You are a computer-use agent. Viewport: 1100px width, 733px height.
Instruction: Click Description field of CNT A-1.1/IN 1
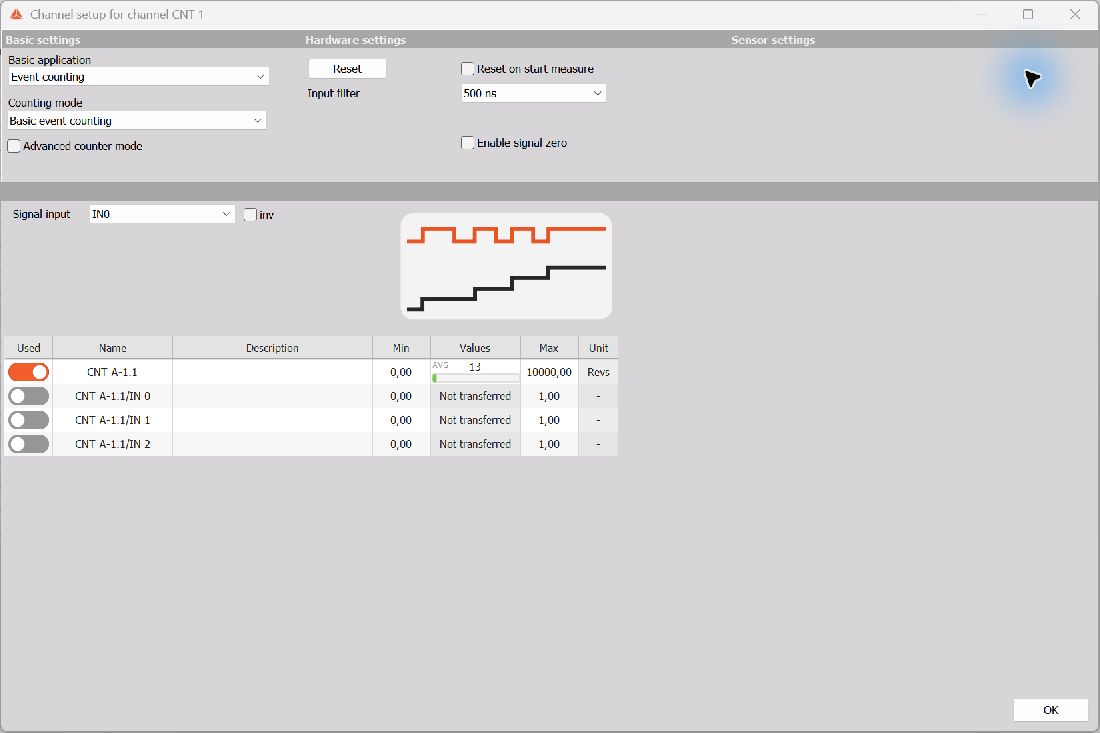tap(272, 420)
